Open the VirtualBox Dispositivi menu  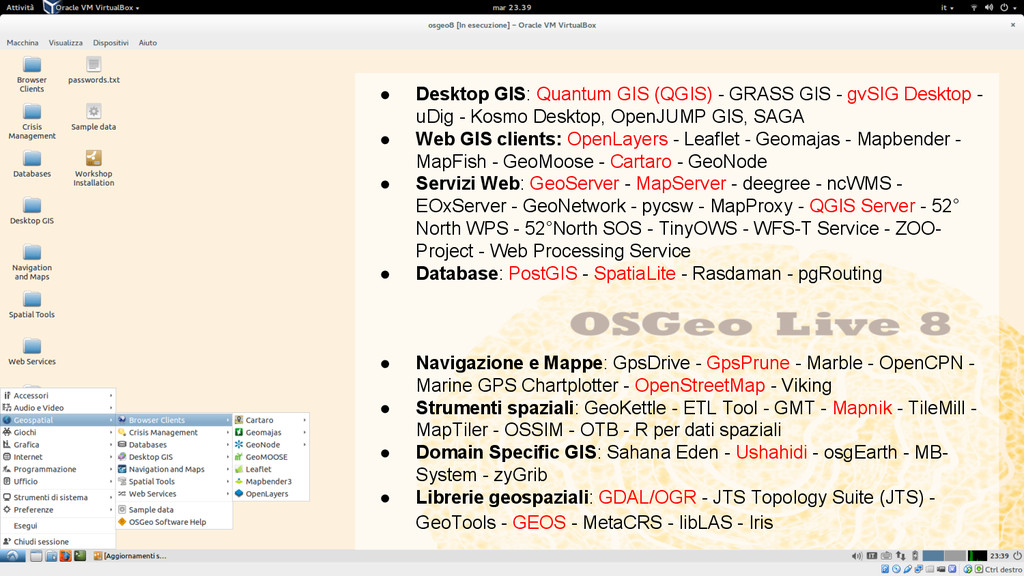click(x=110, y=42)
